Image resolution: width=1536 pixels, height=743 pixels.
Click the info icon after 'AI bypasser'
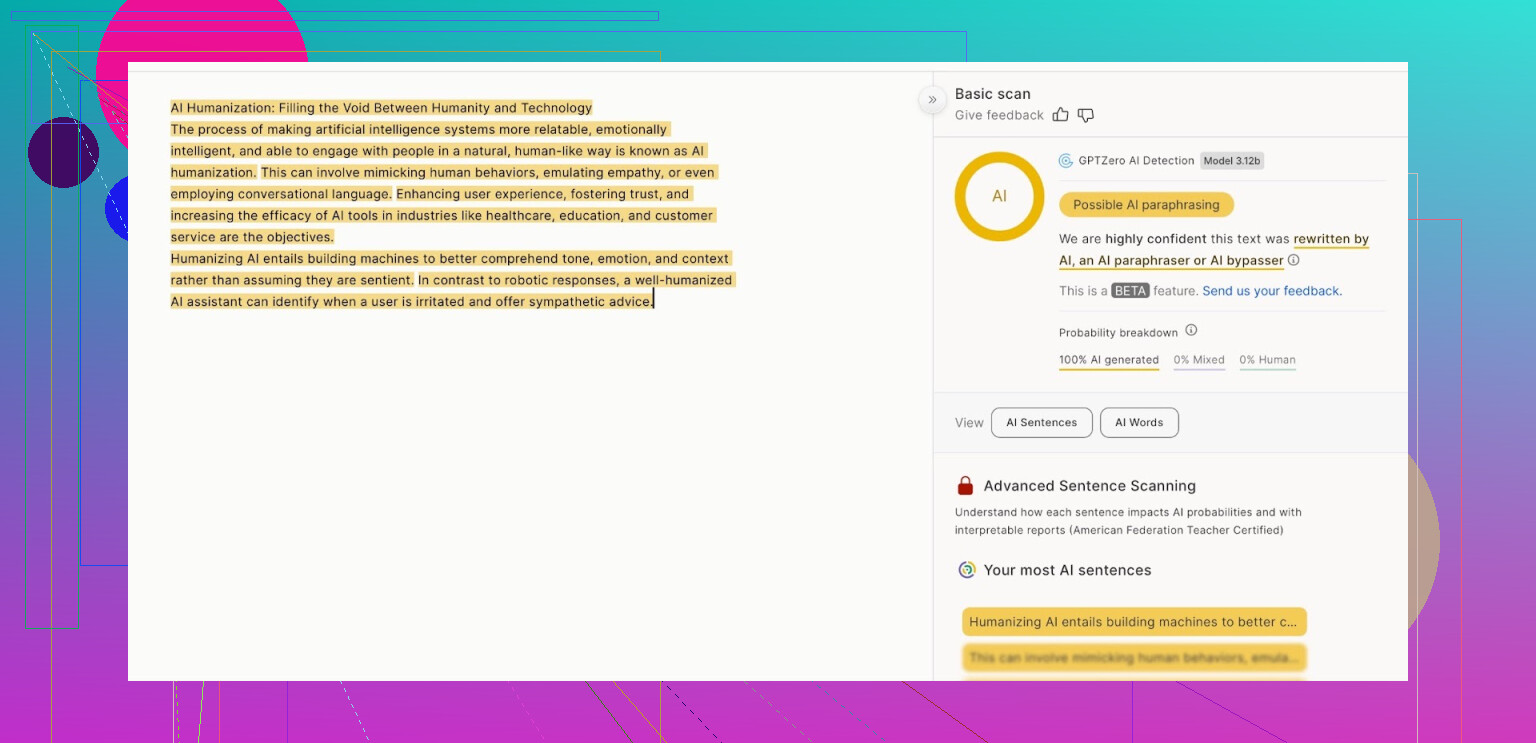[1293, 260]
